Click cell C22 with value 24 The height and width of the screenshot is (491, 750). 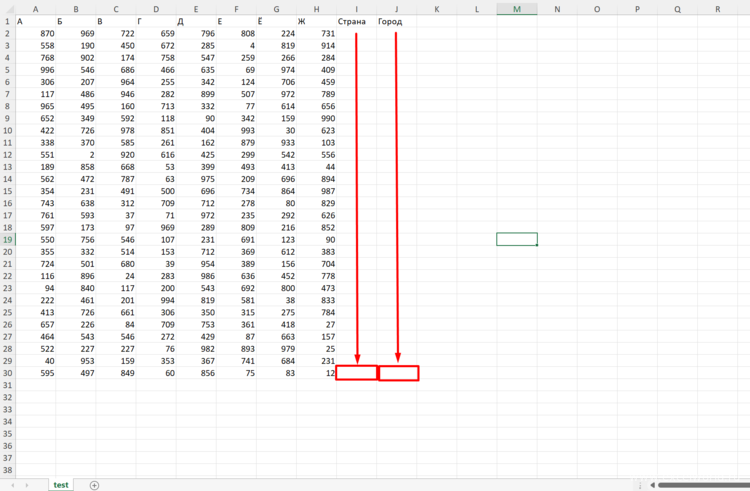point(116,276)
